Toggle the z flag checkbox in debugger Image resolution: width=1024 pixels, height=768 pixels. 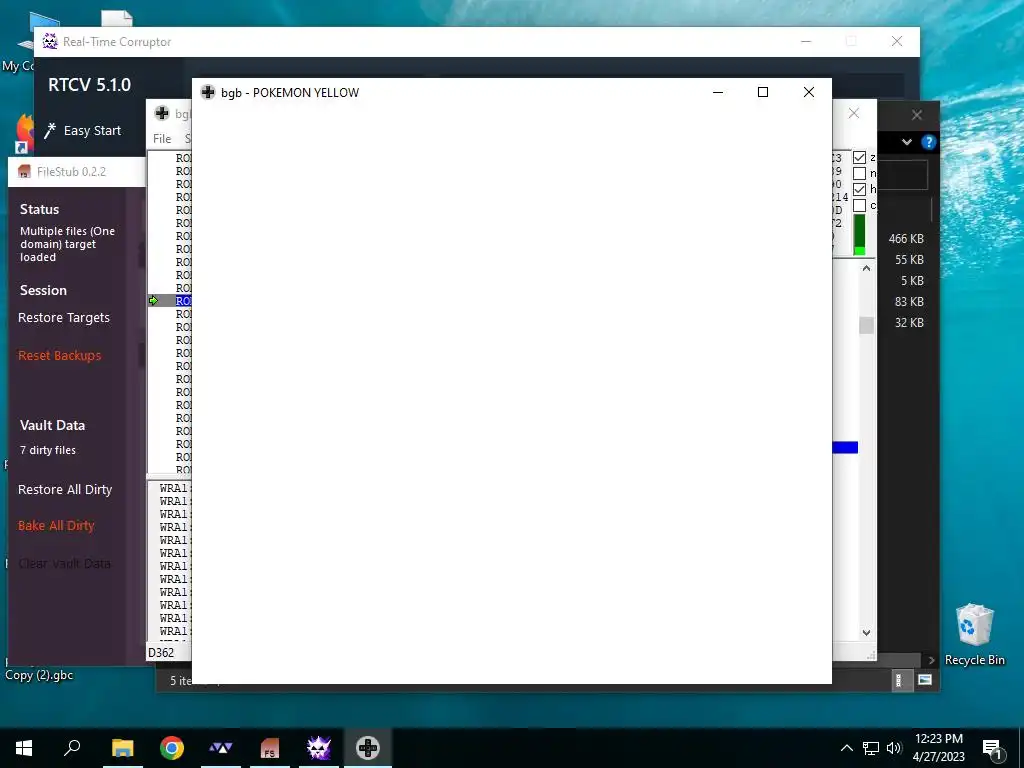click(859, 157)
